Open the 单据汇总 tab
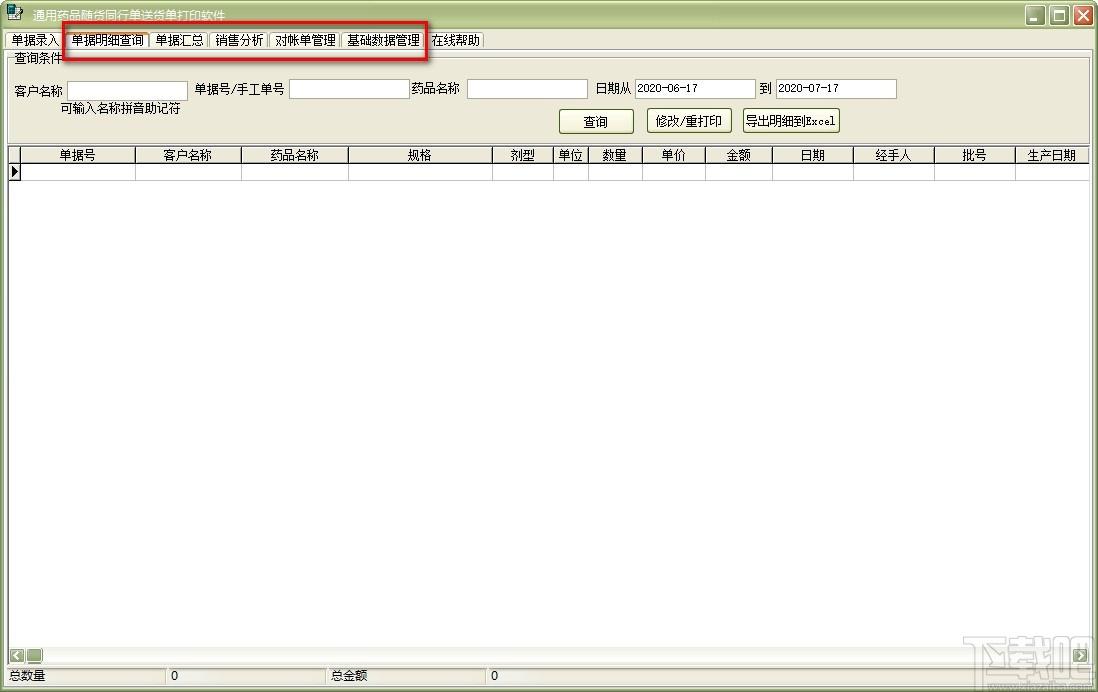This screenshot has width=1098, height=692. point(179,41)
